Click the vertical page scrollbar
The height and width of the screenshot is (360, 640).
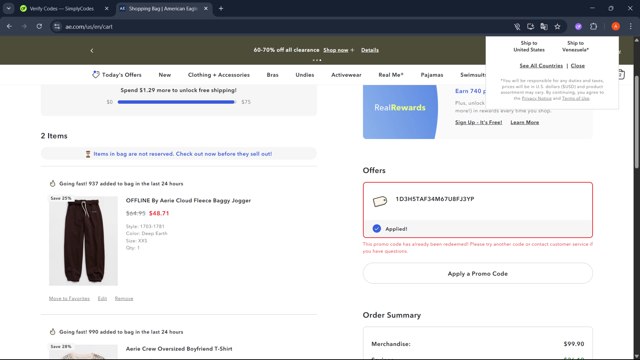point(636,122)
